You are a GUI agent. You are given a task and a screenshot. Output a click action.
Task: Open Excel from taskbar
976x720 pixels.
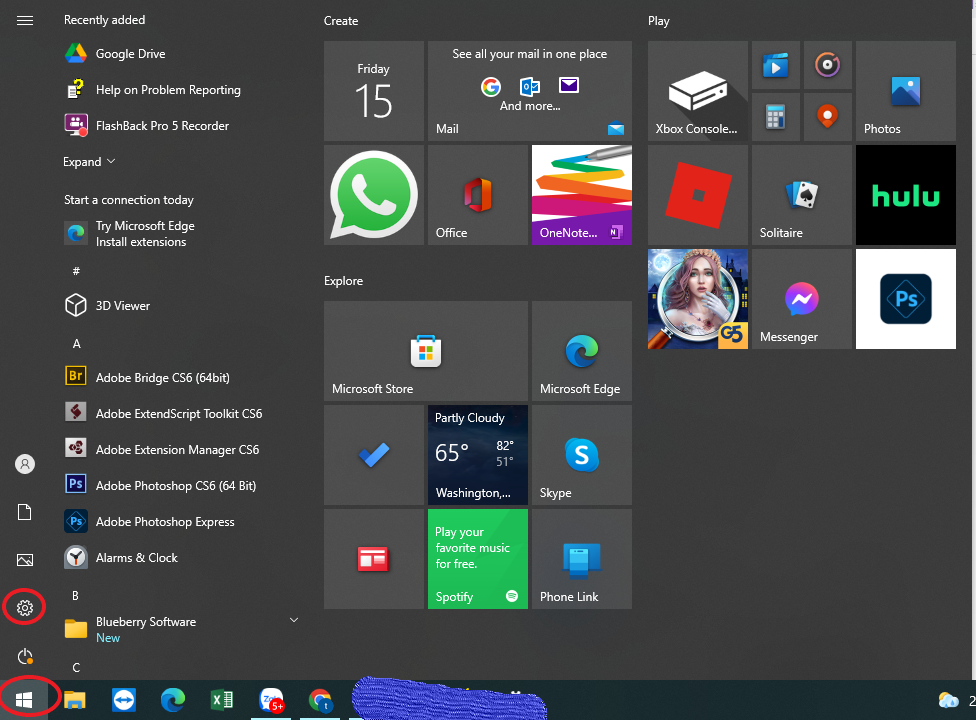point(222,700)
